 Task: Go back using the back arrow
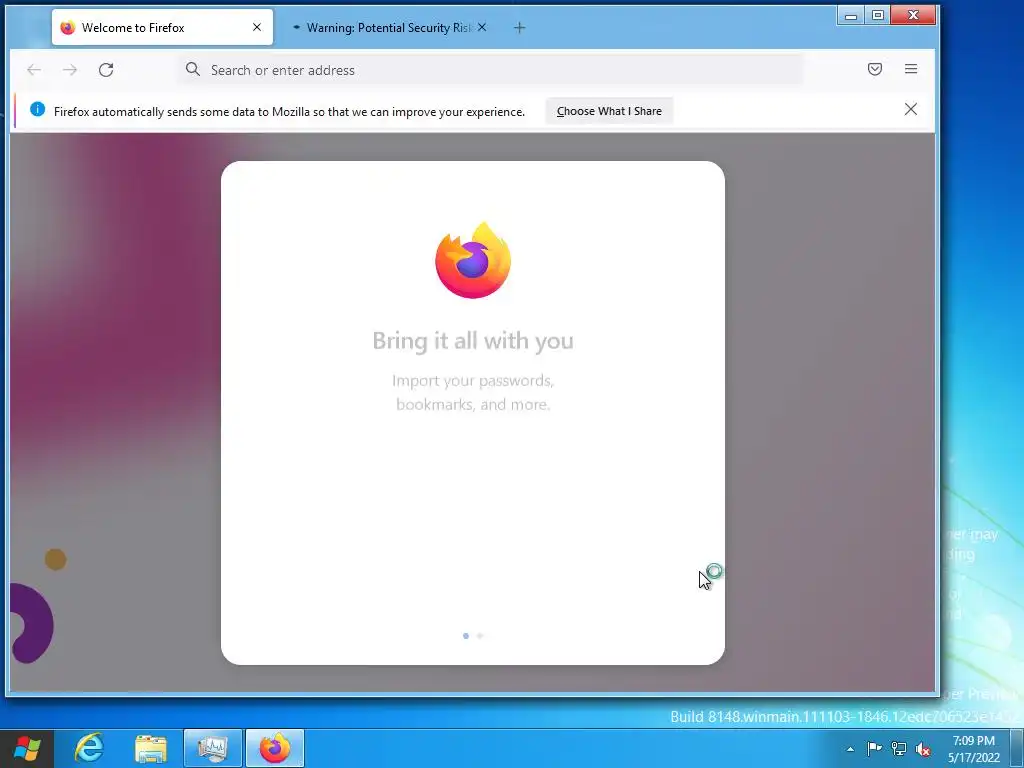pos(34,70)
